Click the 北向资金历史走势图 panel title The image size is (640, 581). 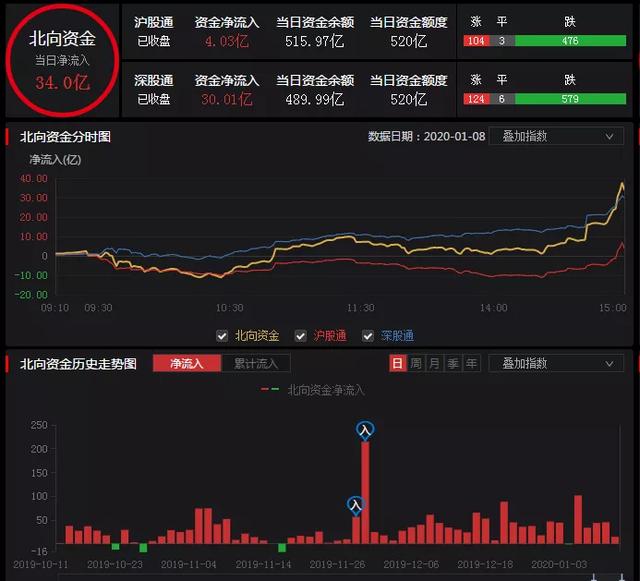78,363
